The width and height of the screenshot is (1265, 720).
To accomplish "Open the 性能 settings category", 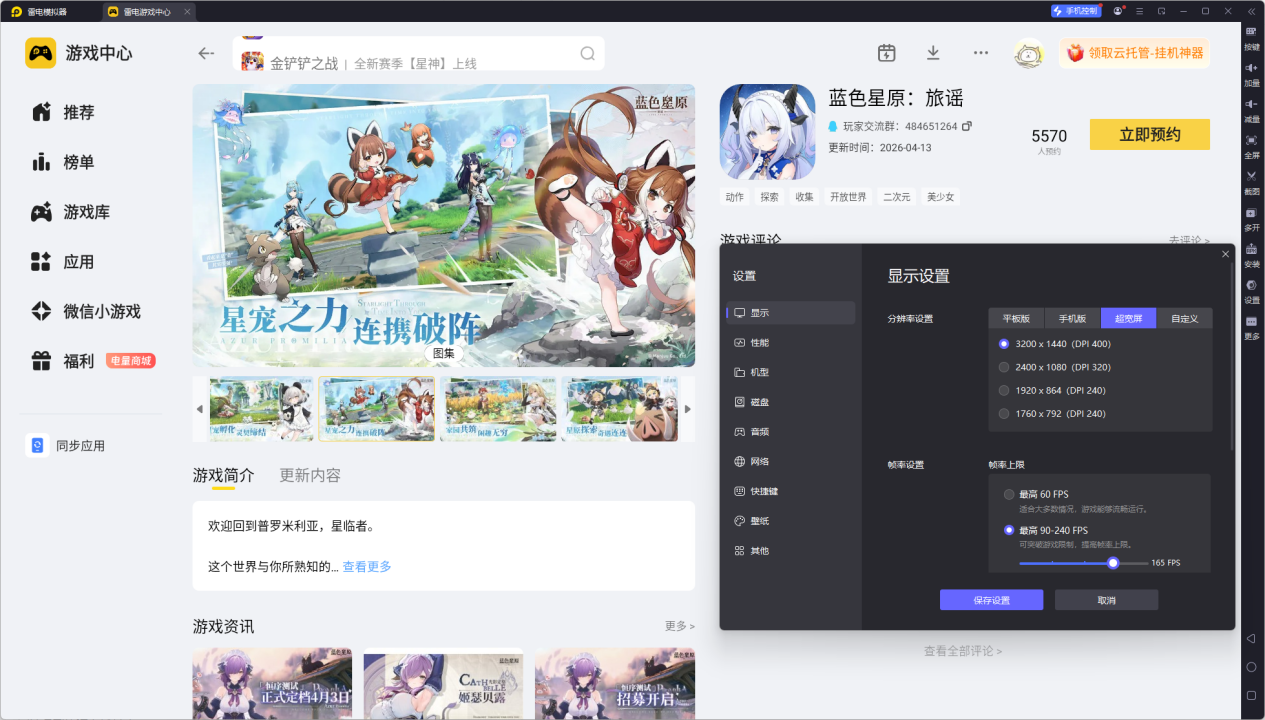I will 760,342.
